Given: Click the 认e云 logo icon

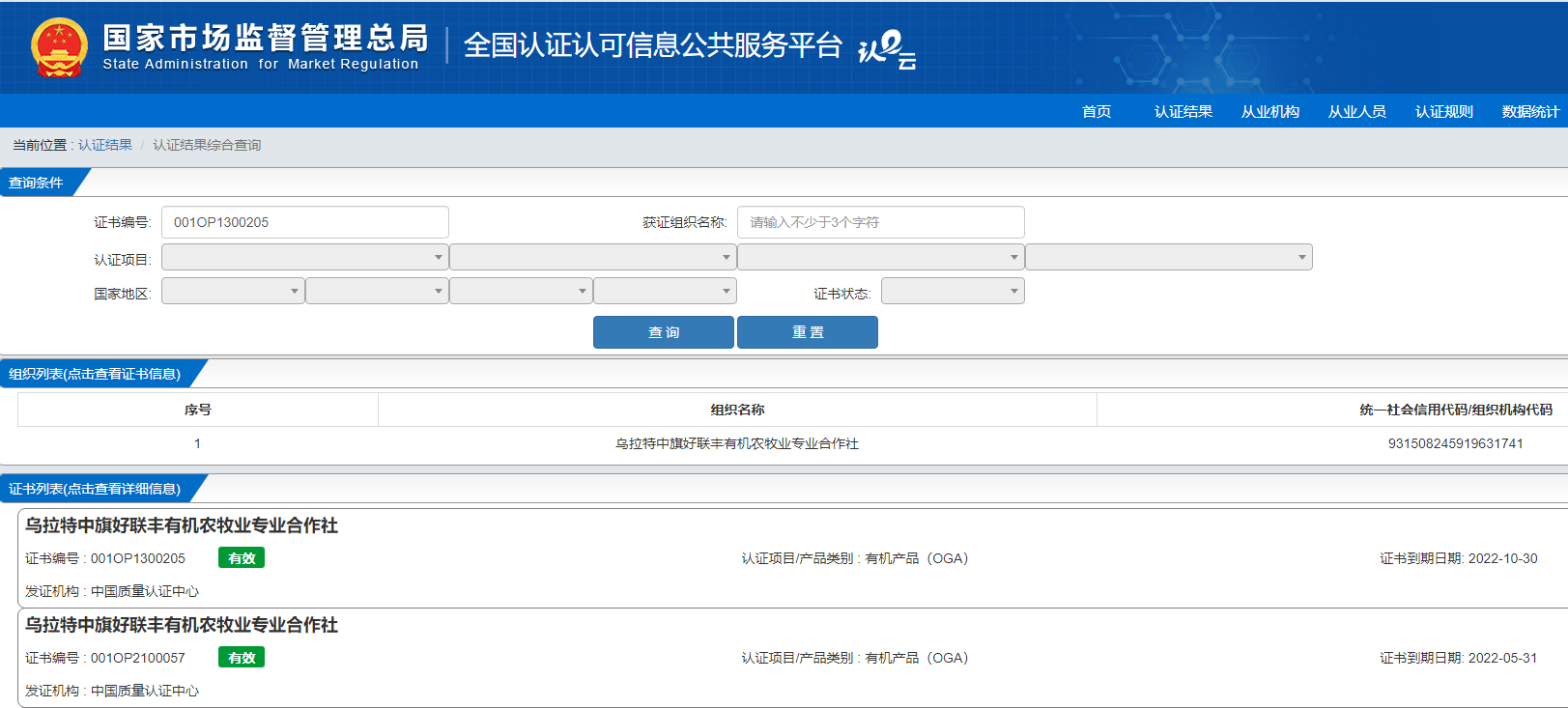Looking at the screenshot, I should pos(886,49).
